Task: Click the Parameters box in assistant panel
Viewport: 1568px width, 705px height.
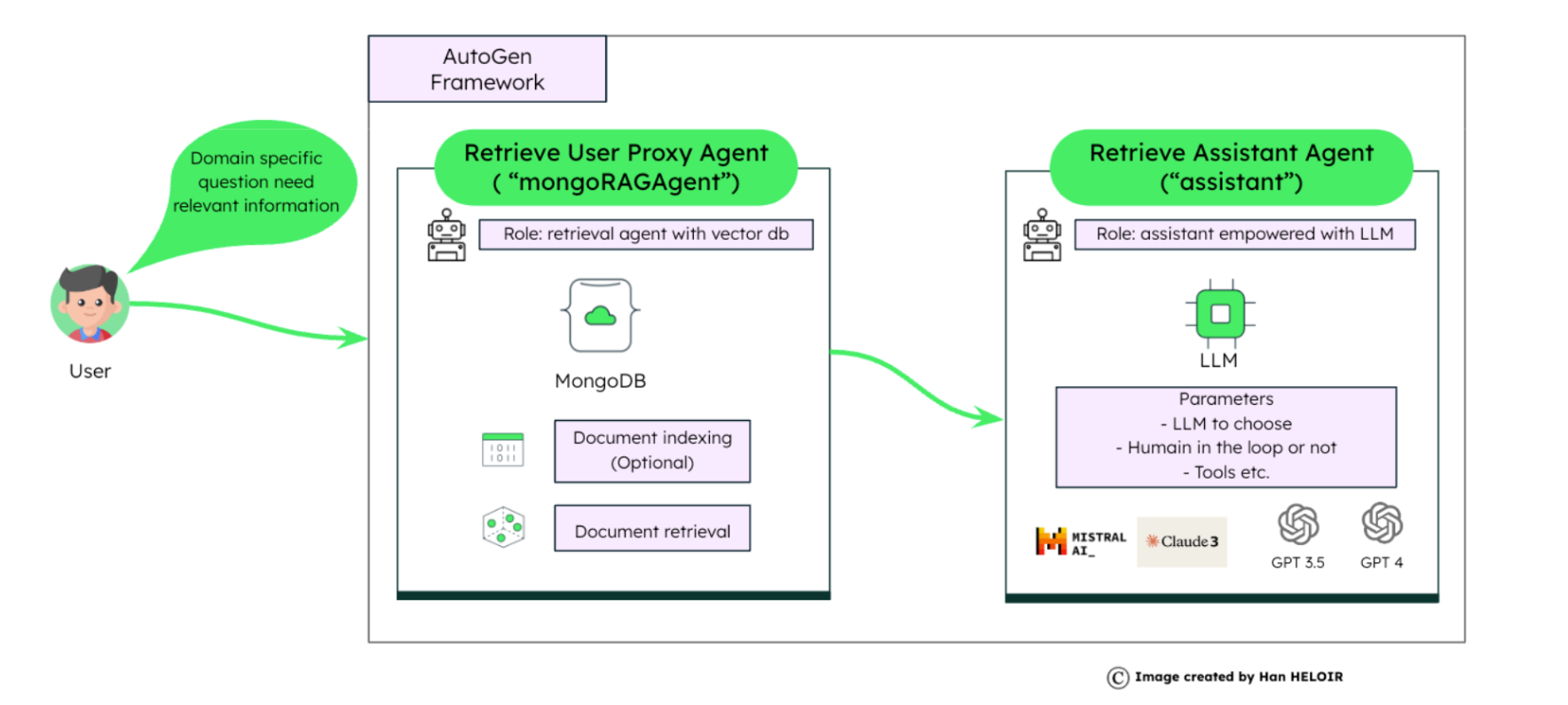Action: [x=1225, y=437]
